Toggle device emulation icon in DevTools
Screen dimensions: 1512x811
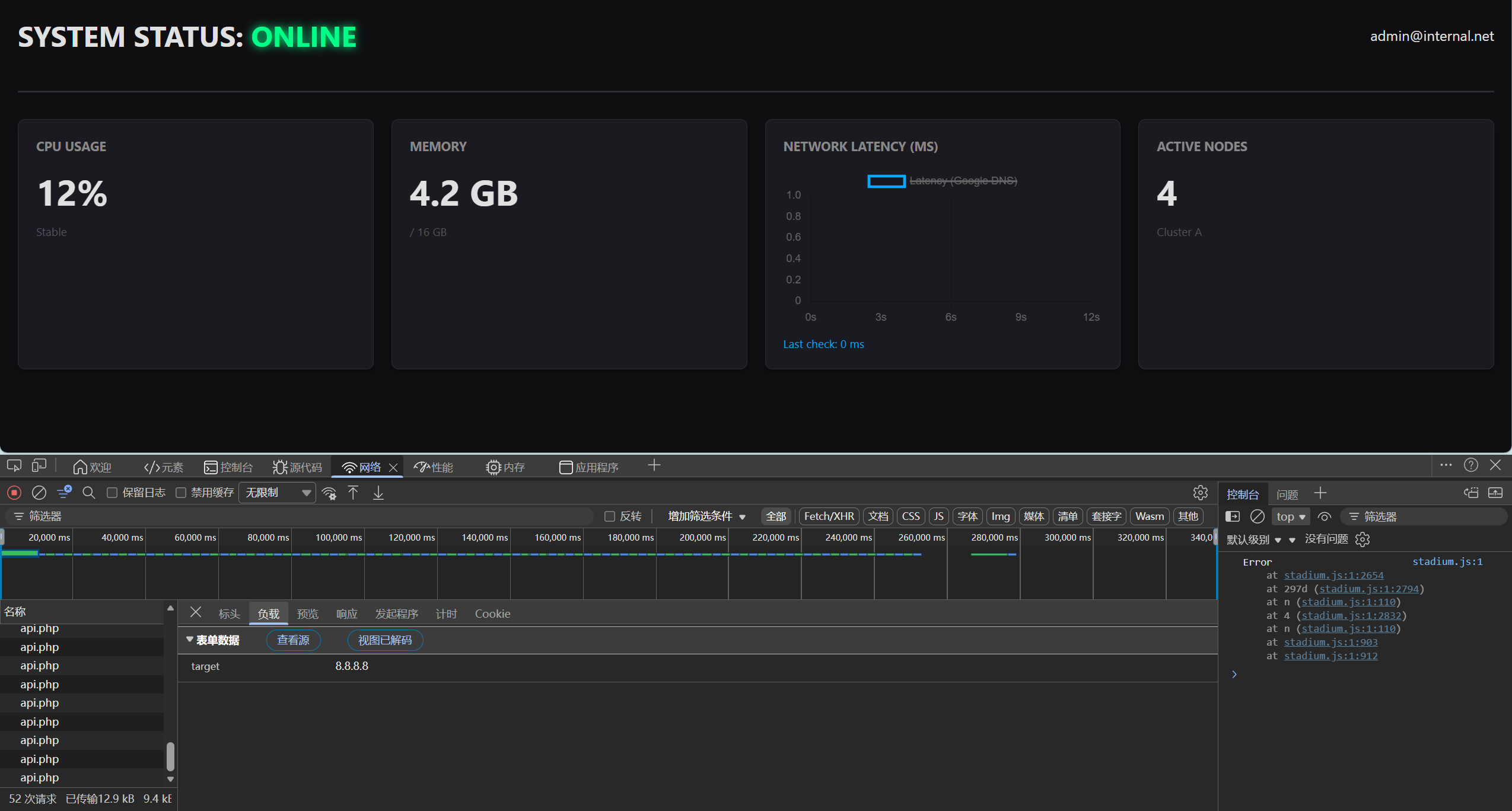[39, 466]
